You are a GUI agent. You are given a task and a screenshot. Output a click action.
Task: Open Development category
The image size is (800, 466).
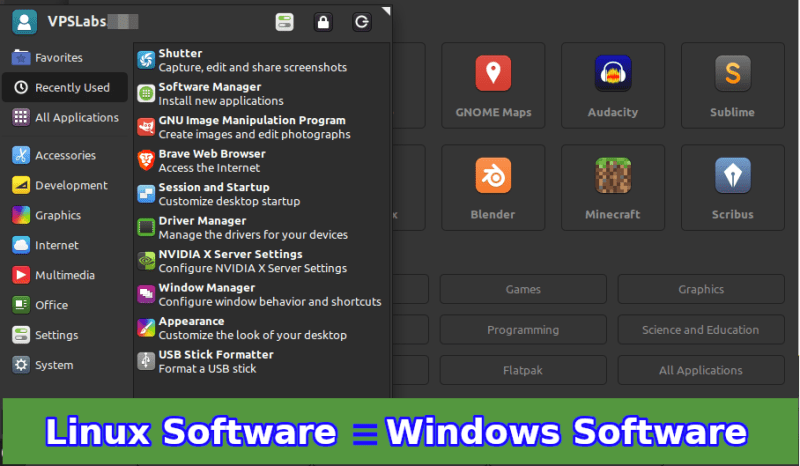pyautogui.click(x=65, y=185)
